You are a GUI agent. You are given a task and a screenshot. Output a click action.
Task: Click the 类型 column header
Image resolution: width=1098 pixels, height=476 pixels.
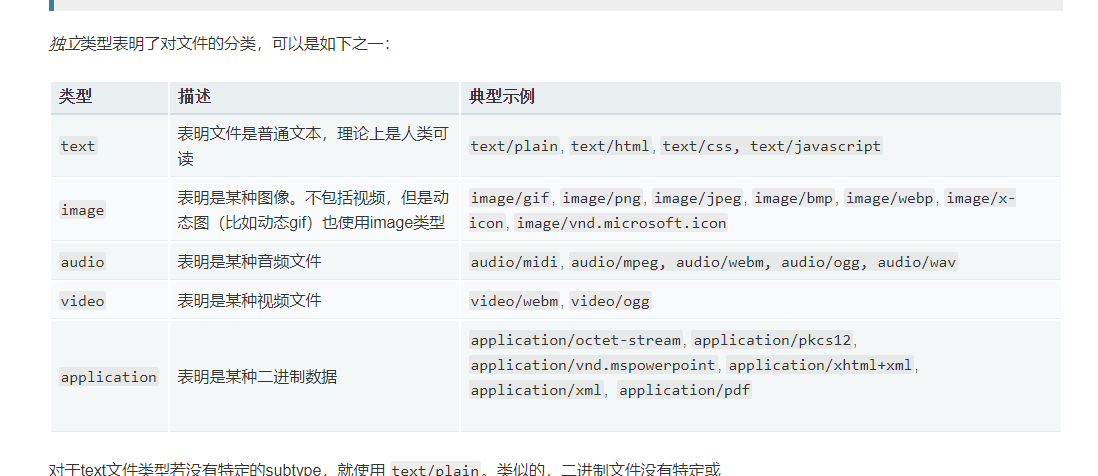tap(109, 97)
